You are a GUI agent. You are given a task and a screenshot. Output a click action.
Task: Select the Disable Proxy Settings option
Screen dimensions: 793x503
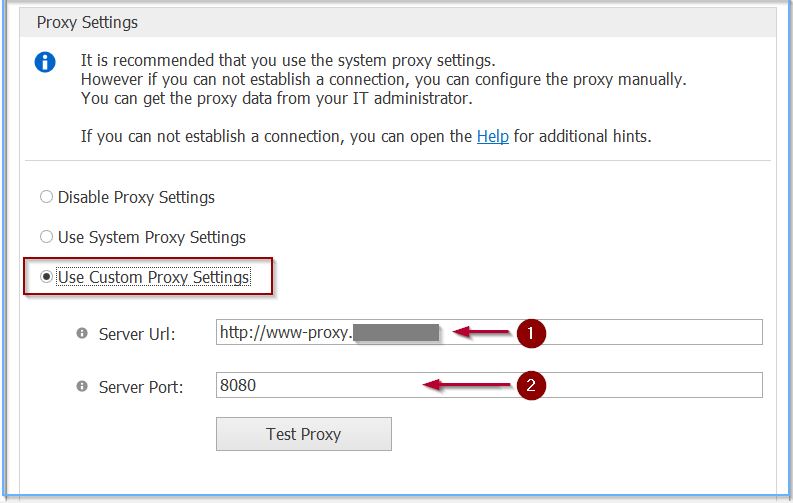[47, 197]
